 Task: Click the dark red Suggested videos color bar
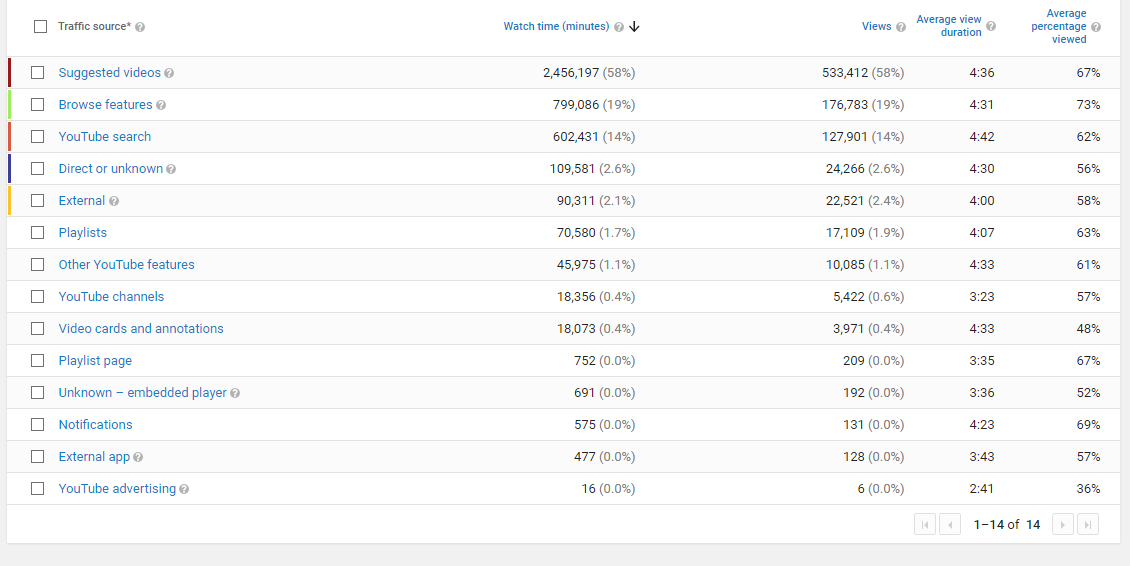[x=9, y=73]
